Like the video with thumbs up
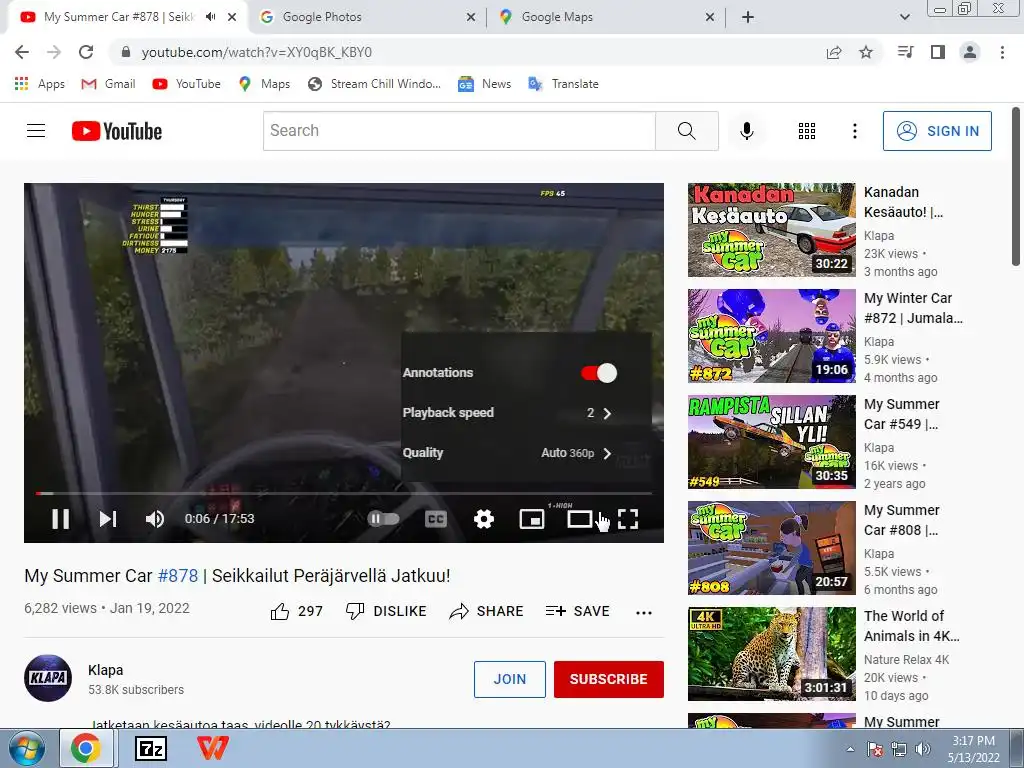This screenshot has height=768, width=1024. pos(296,611)
